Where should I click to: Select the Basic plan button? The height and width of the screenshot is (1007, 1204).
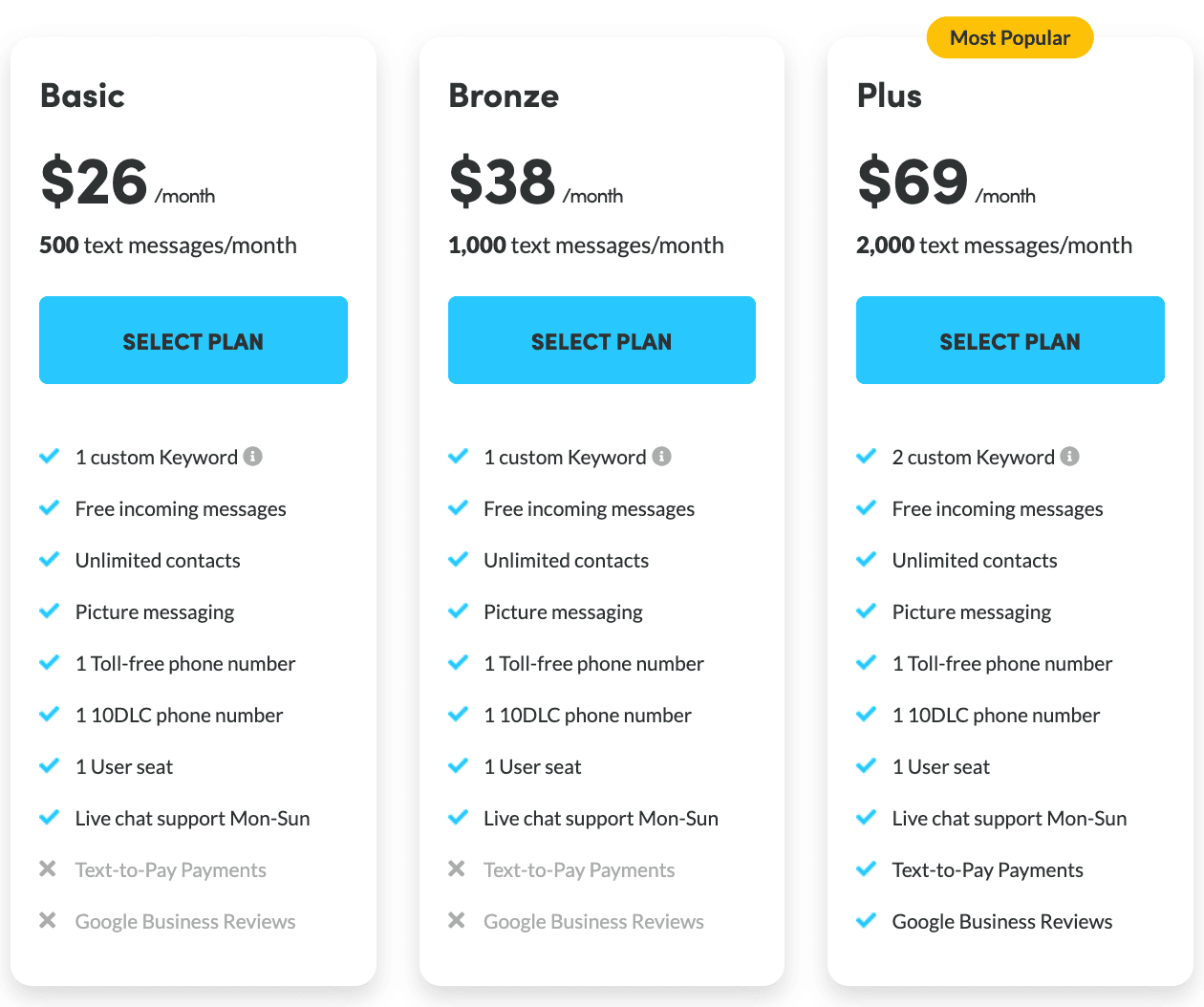click(193, 340)
